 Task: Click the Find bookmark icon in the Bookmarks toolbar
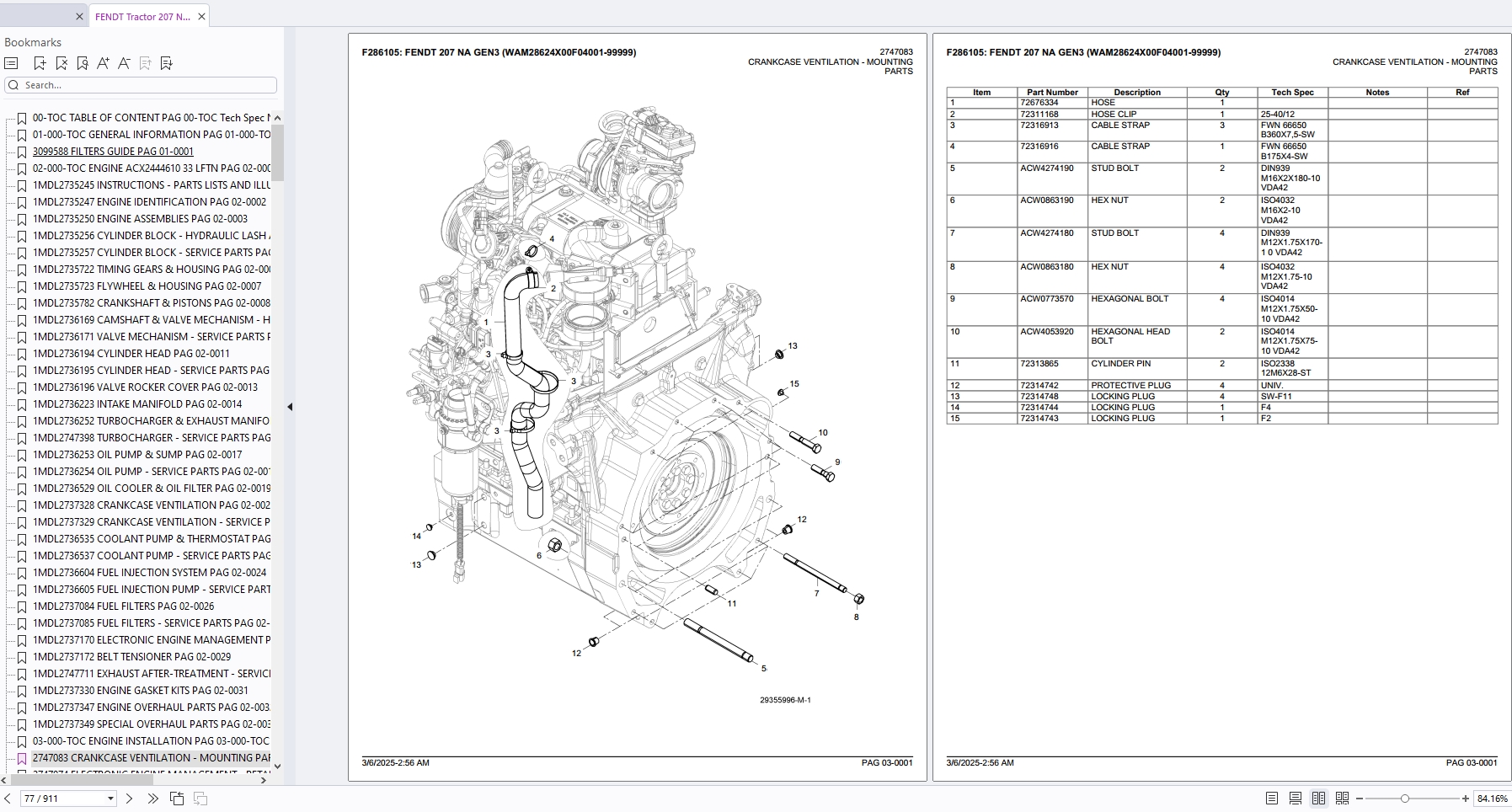82,63
